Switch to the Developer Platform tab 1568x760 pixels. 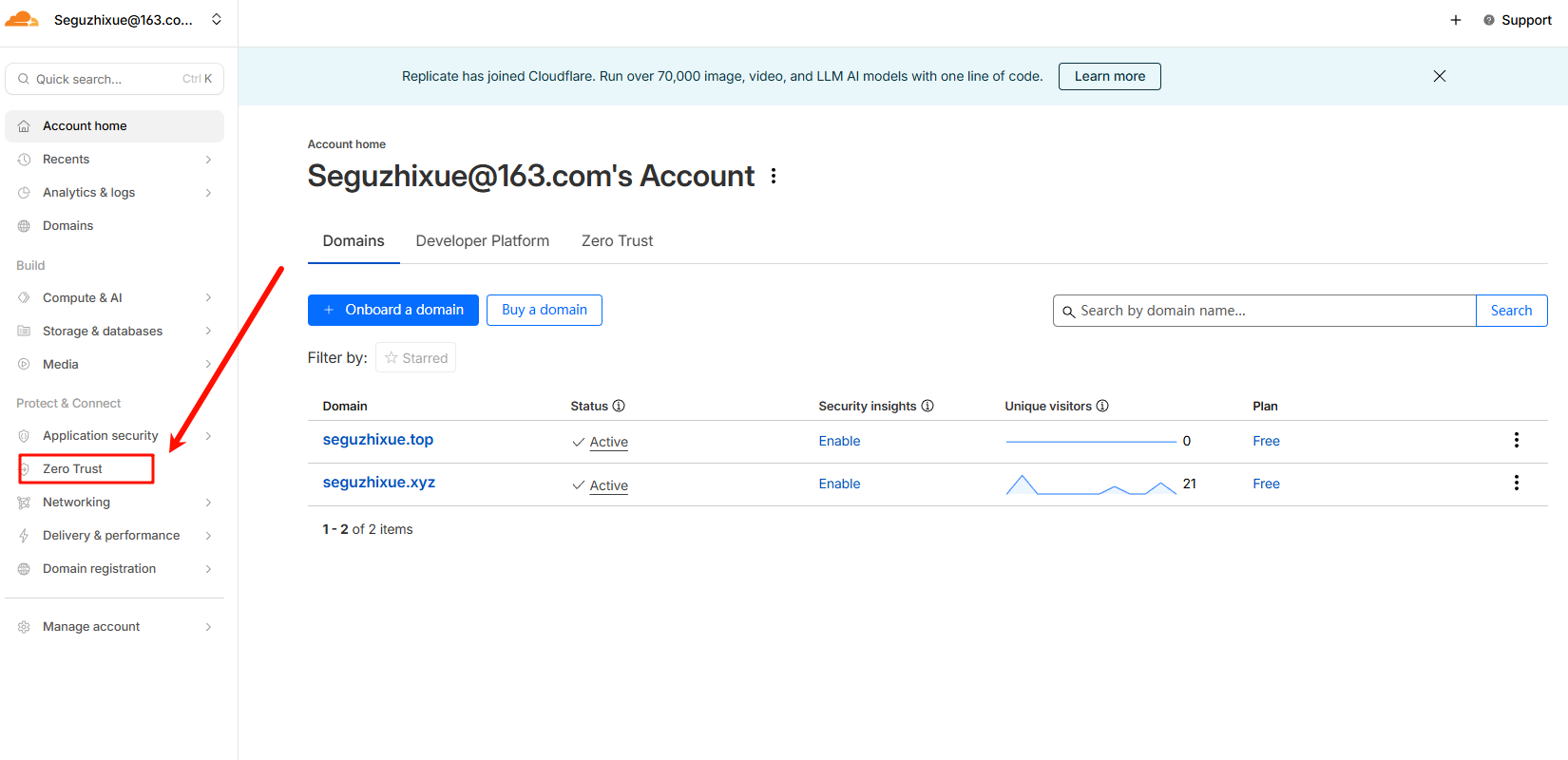click(x=482, y=241)
